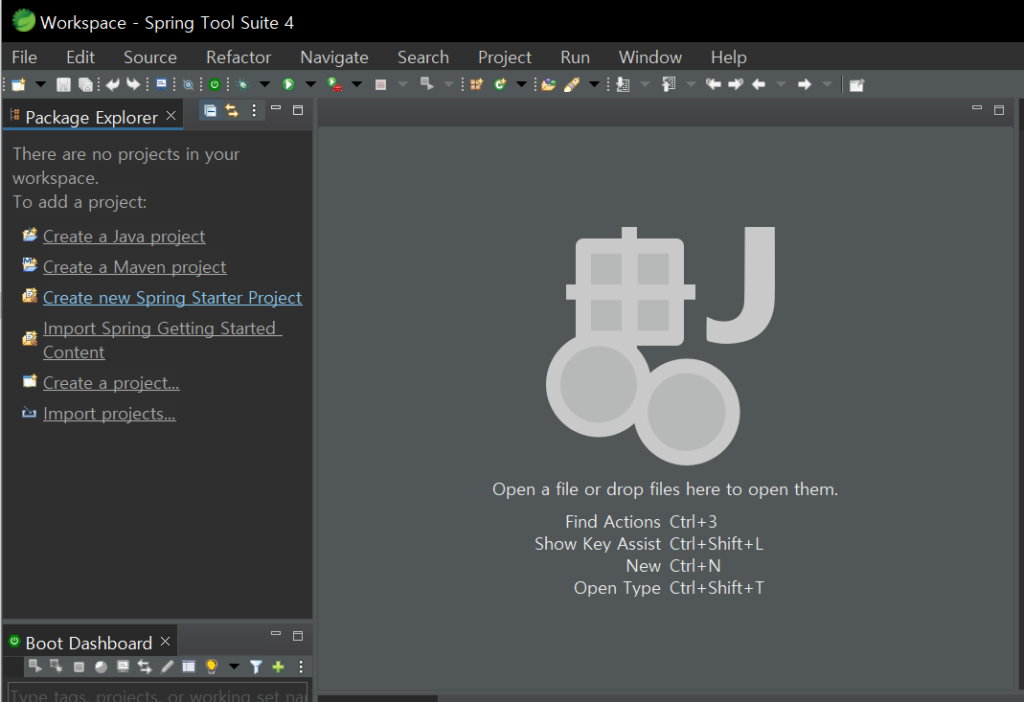
Task: Click the Save icon in the toolbar
Action: pos(63,85)
